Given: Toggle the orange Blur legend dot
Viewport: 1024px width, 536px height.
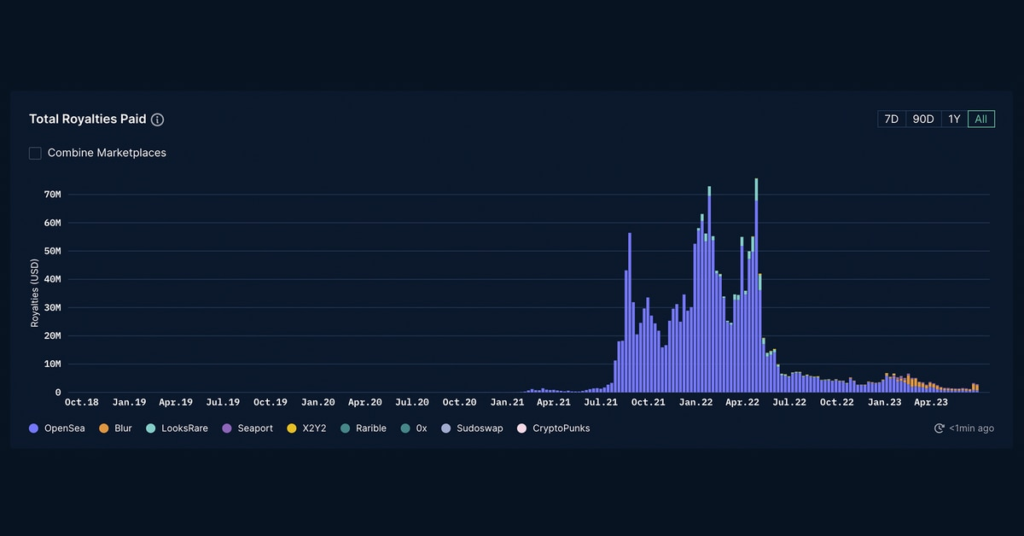Looking at the screenshot, I should (x=104, y=428).
